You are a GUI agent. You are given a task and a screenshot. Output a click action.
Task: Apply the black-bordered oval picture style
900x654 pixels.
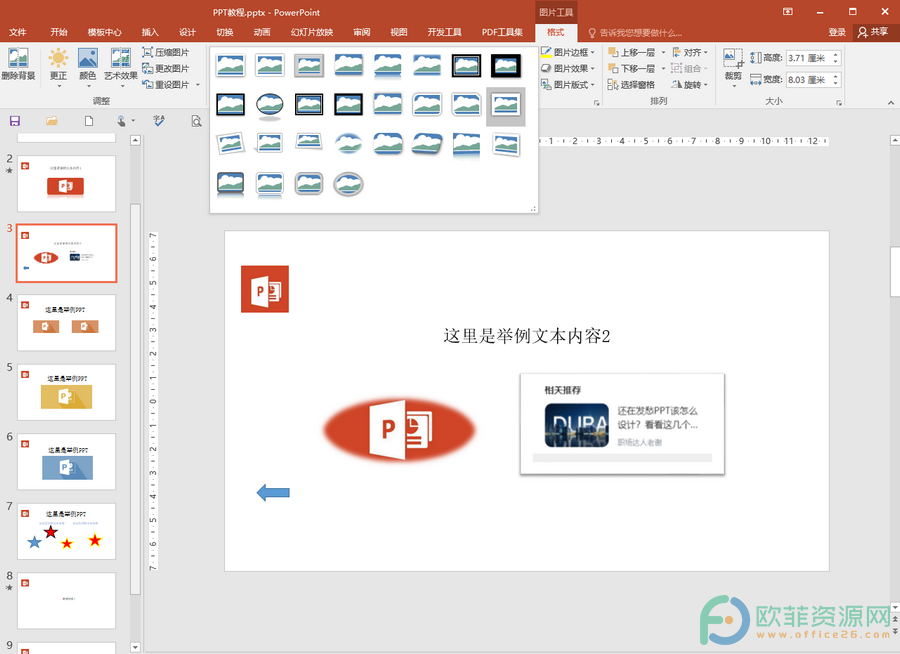(269, 105)
